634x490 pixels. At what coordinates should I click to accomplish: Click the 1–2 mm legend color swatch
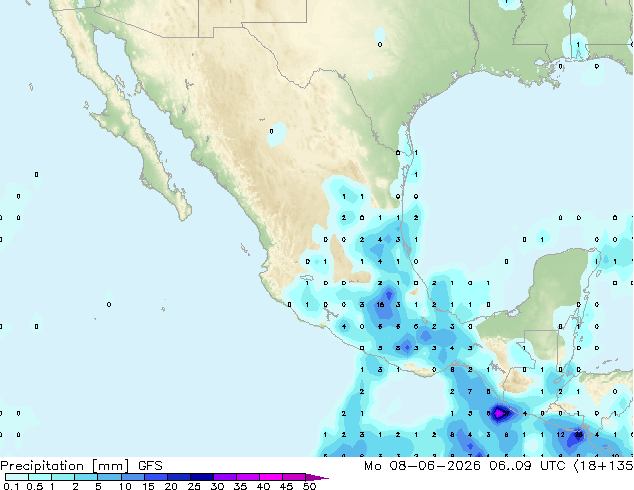coord(63,477)
